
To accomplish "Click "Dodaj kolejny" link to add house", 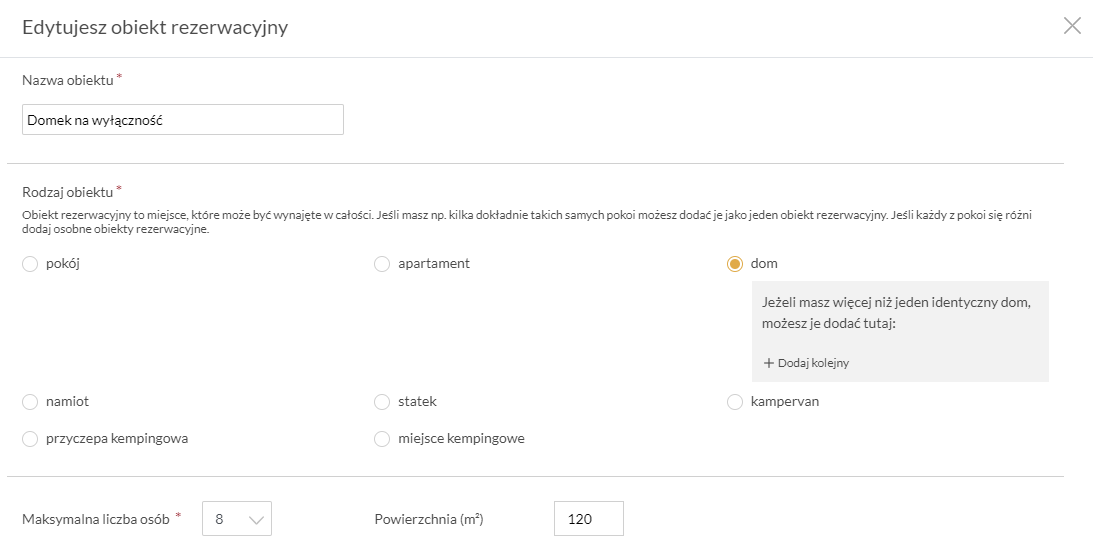I will tap(813, 363).
